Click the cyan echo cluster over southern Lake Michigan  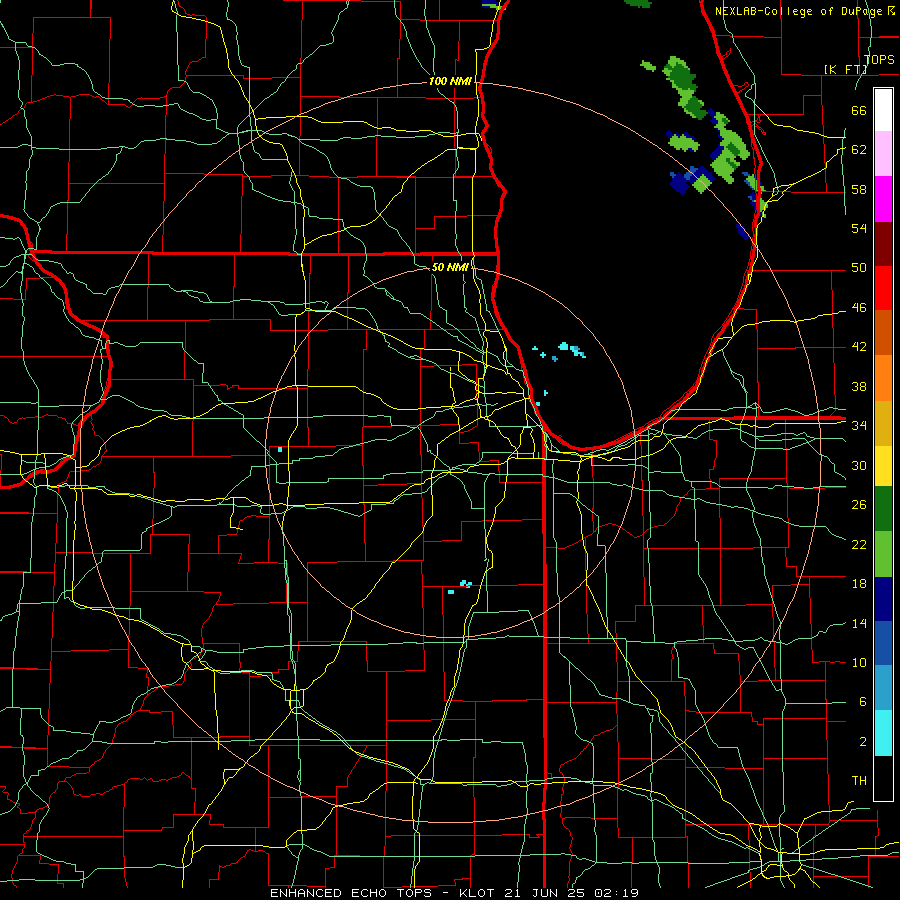click(x=572, y=350)
